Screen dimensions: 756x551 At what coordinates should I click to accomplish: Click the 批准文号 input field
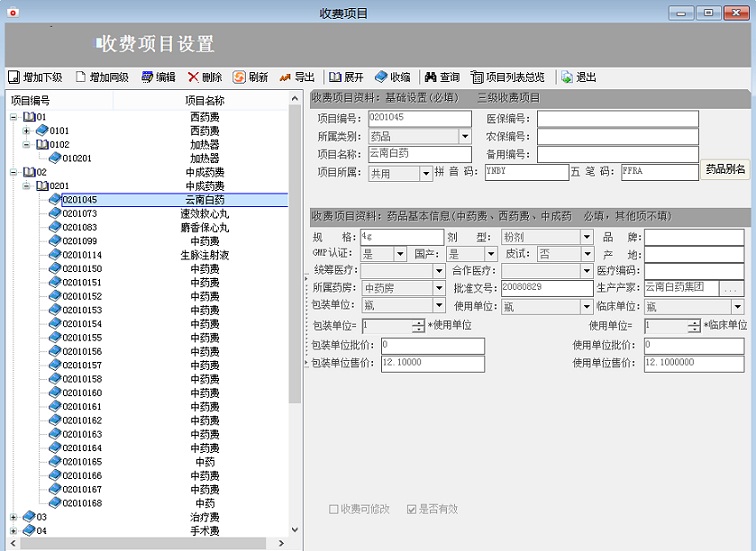point(547,288)
